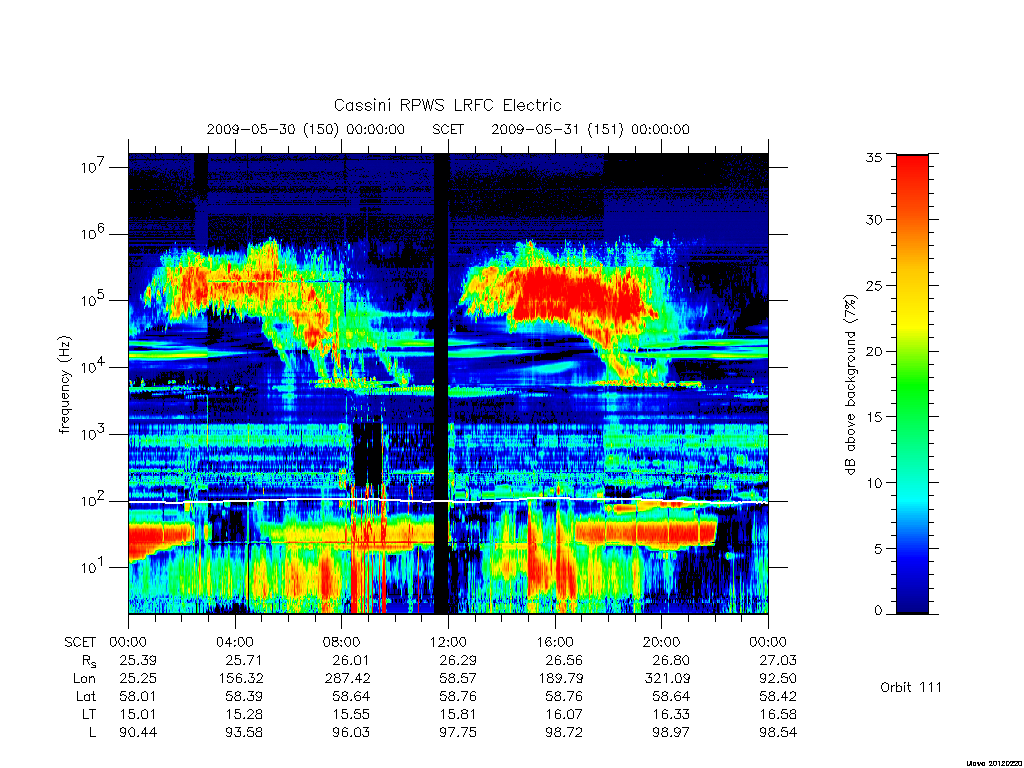Click the SCET row label below the plot

tap(80, 642)
